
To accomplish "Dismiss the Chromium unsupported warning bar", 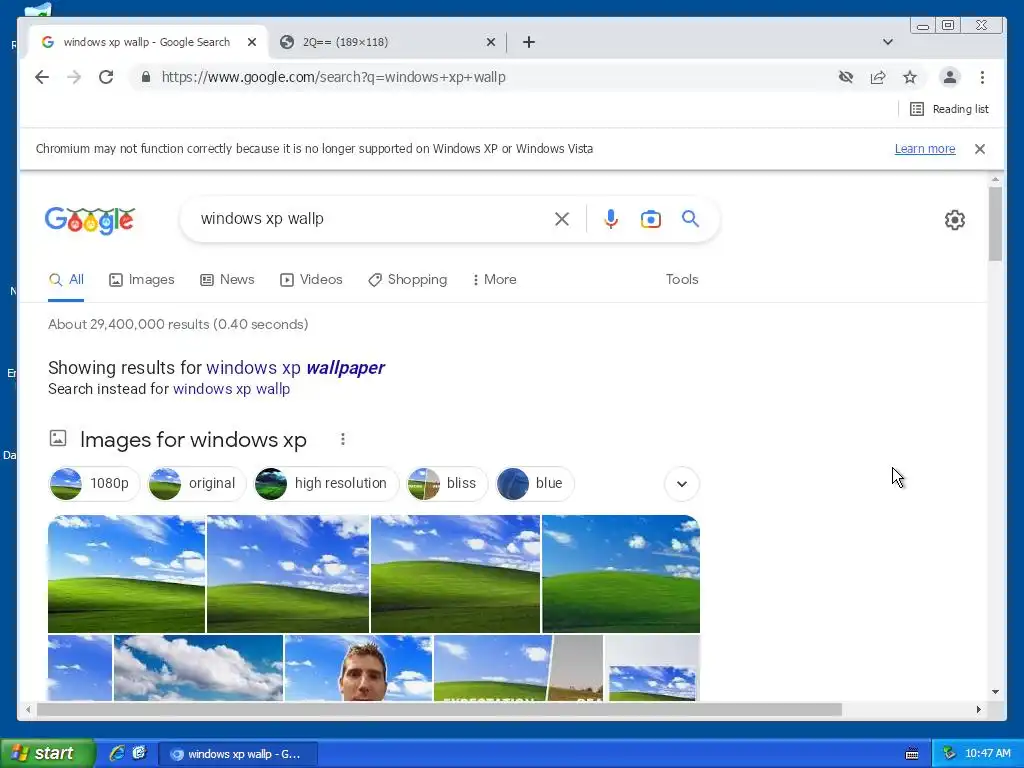I will 980,149.
